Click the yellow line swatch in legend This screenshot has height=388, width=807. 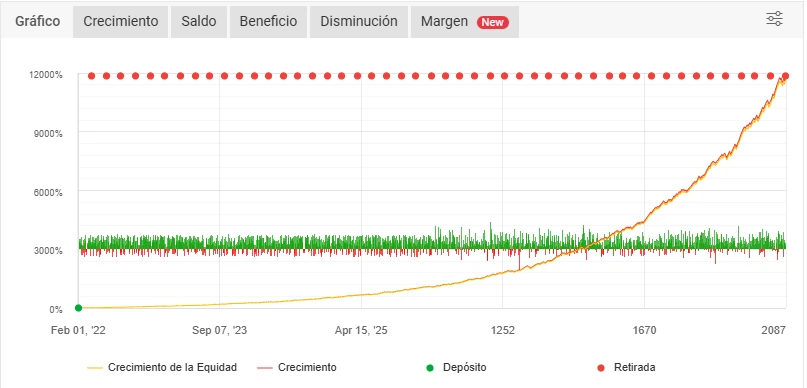(x=95, y=368)
